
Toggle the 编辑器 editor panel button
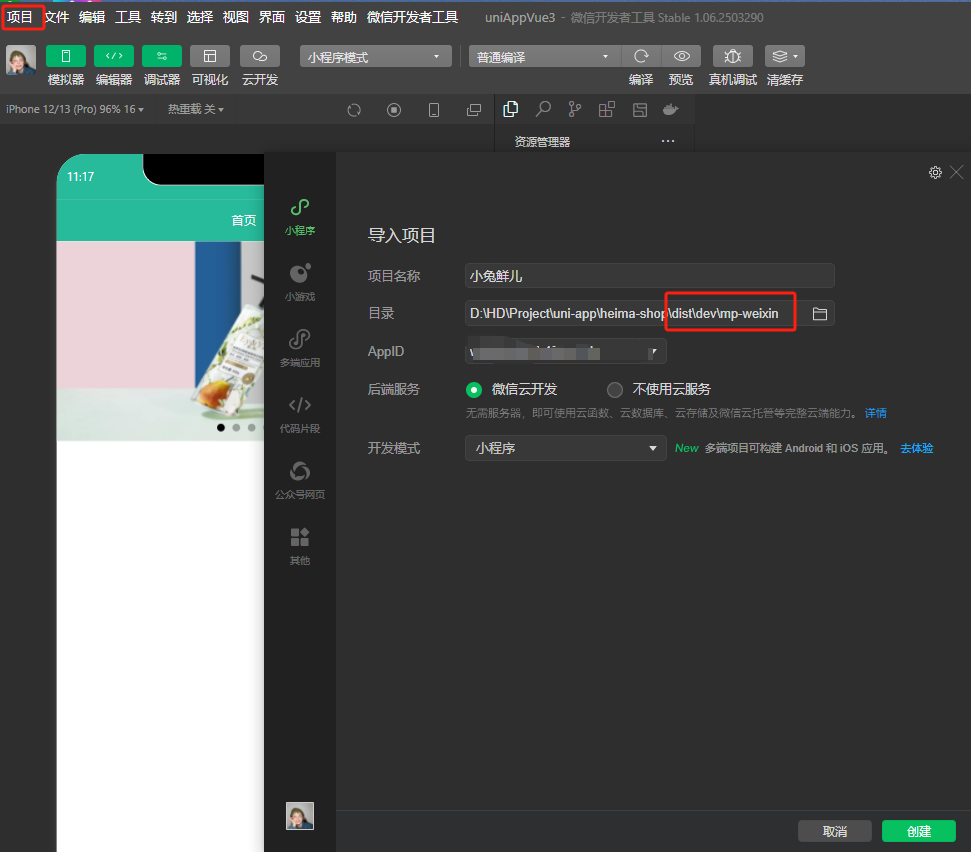[x=114, y=56]
